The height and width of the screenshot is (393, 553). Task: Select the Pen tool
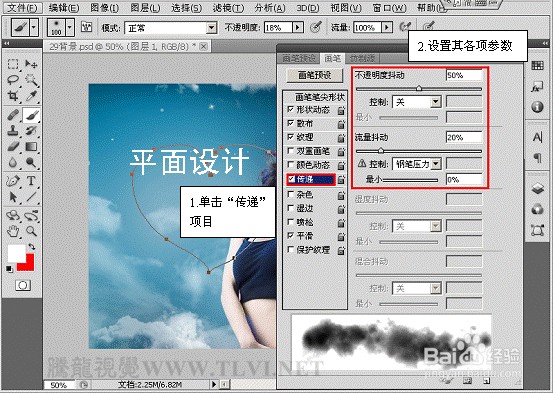[13, 181]
